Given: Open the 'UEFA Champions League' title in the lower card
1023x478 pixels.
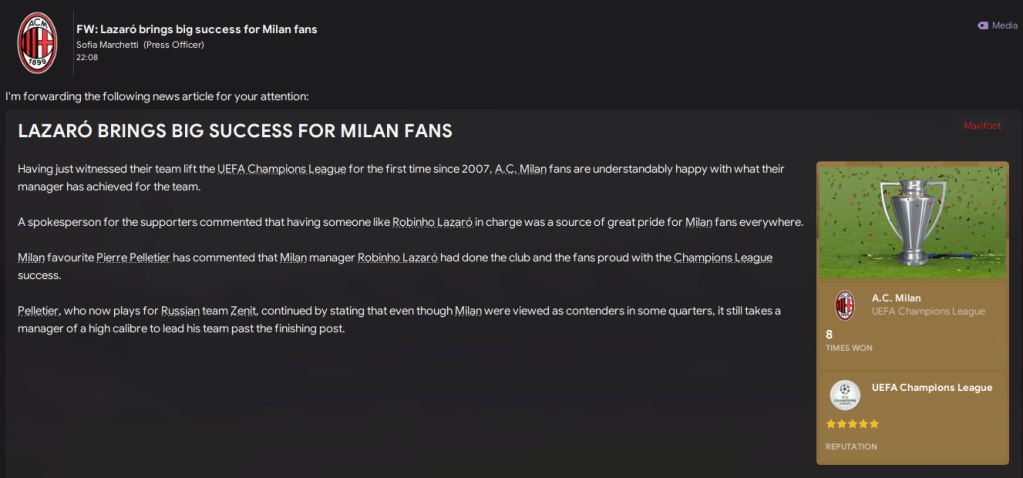Looking at the screenshot, I should coord(931,387).
